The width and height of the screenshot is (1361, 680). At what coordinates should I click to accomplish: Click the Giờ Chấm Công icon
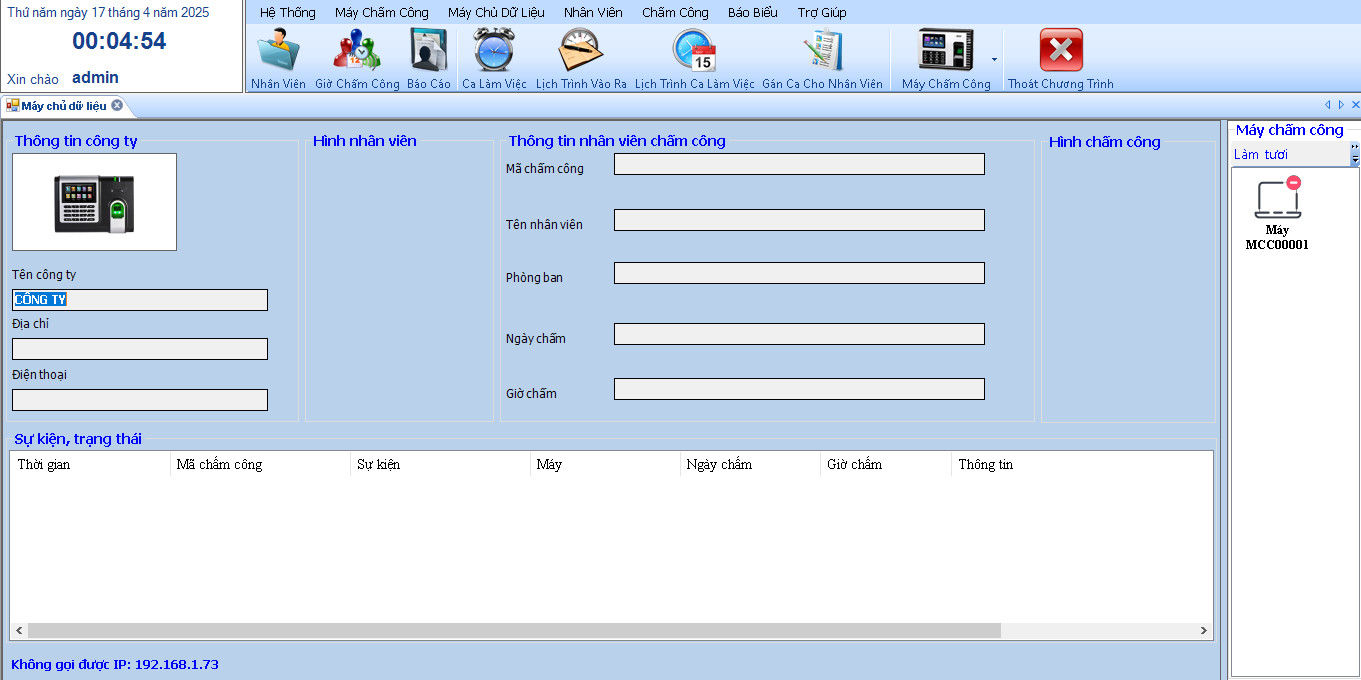[357, 52]
